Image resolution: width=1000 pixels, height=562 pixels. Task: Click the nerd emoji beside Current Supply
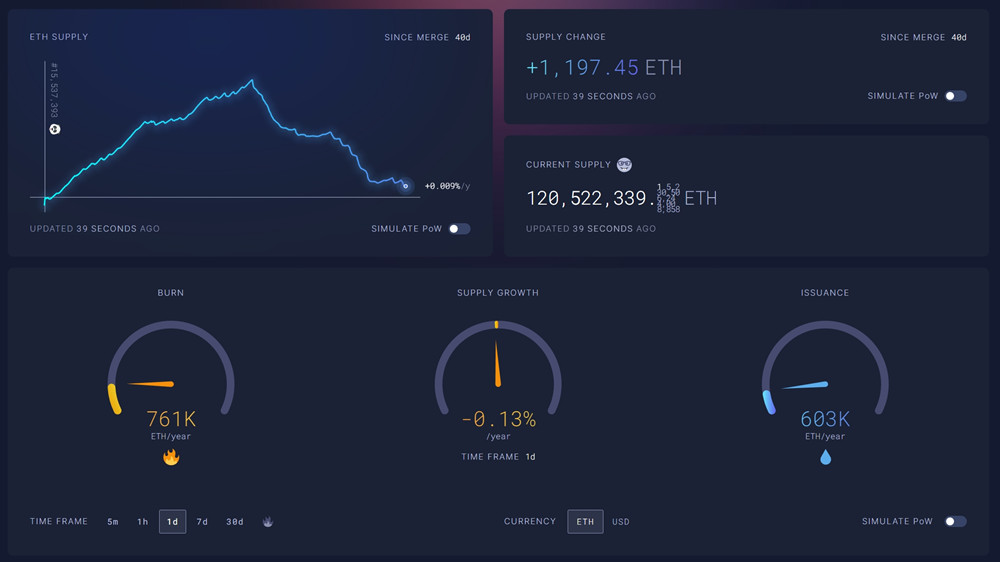click(624, 165)
